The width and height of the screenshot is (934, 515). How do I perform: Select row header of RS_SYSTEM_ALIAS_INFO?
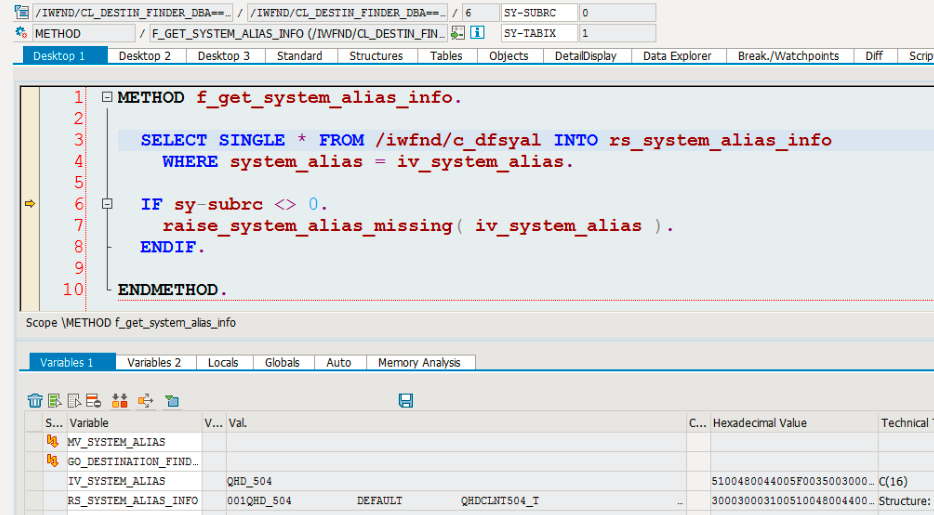pyautogui.click(x=35, y=501)
